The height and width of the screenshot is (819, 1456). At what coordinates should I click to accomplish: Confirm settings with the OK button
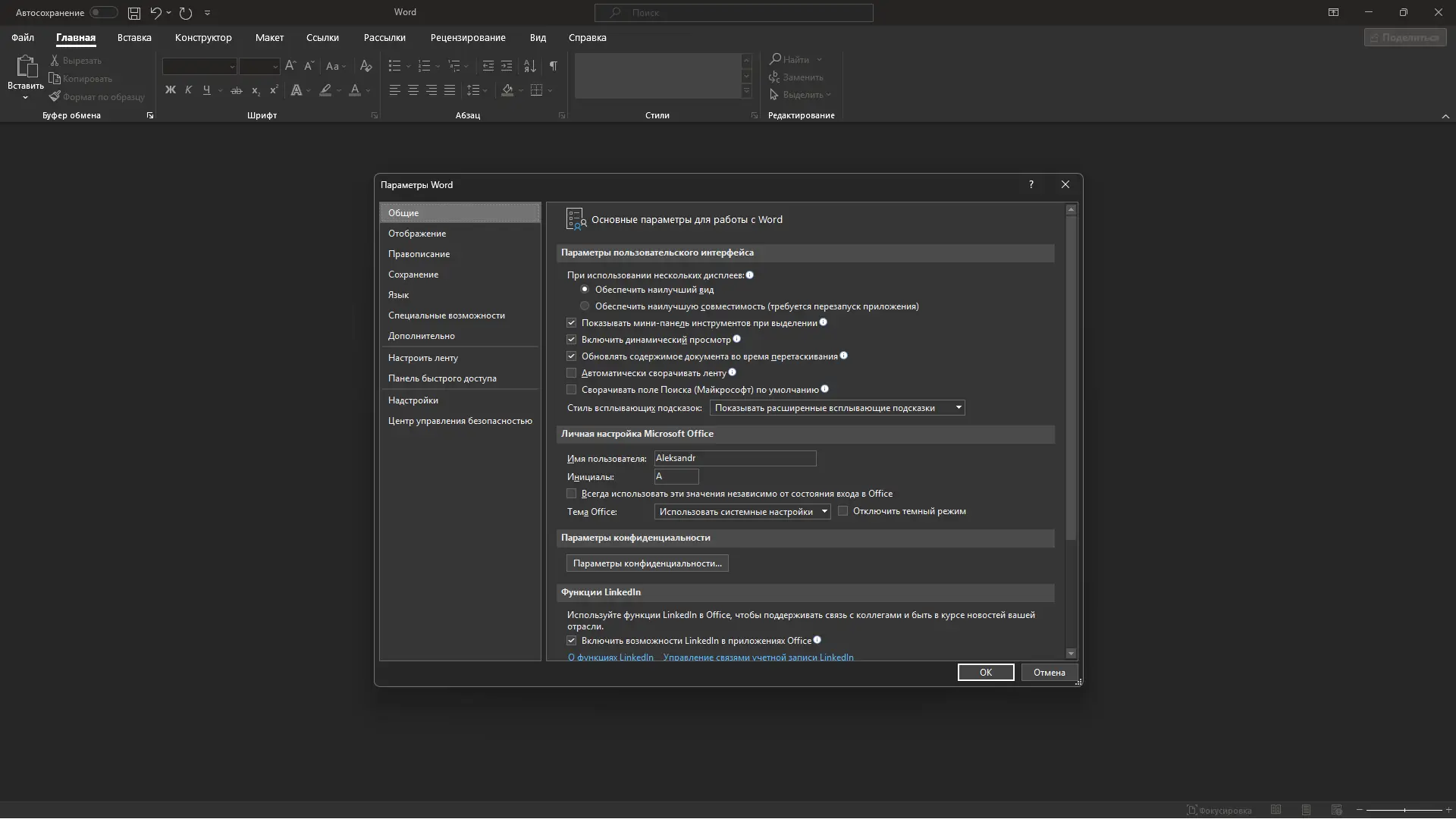pyautogui.click(x=985, y=672)
